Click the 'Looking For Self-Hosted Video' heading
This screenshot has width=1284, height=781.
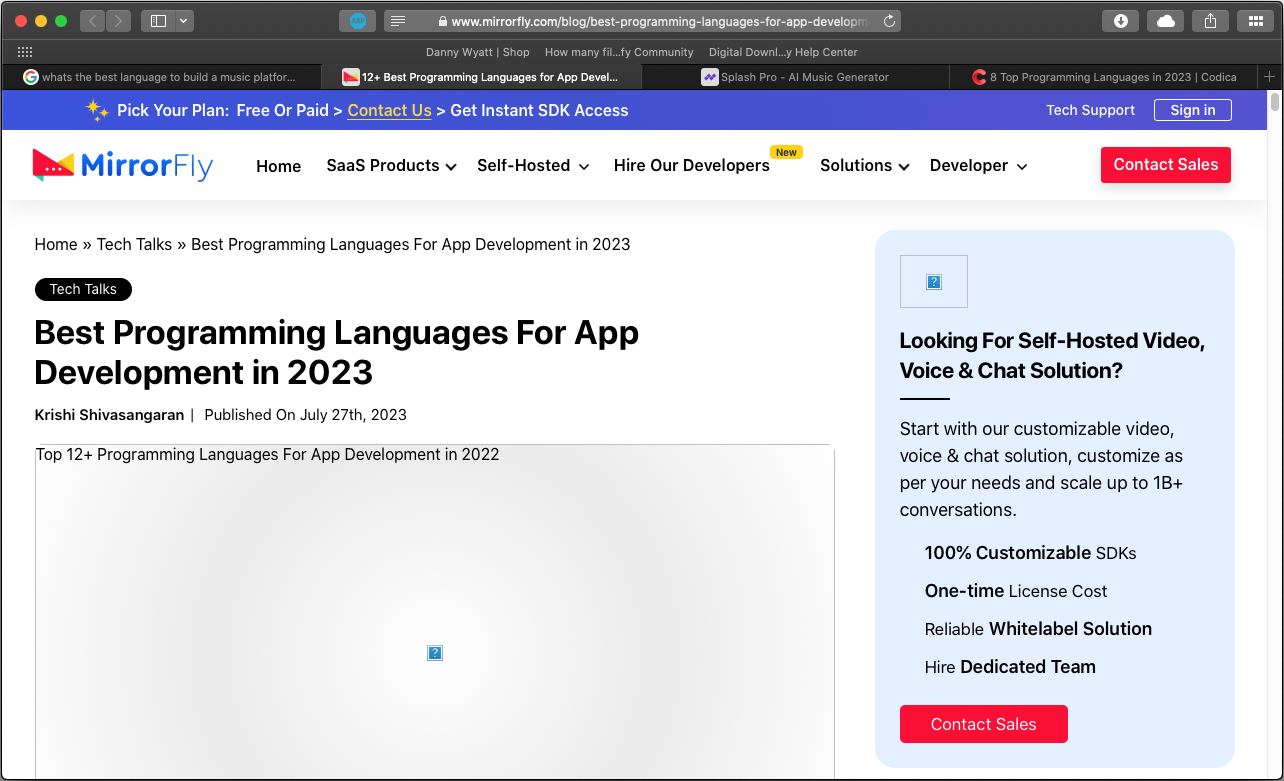pyautogui.click(x=1052, y=356)
